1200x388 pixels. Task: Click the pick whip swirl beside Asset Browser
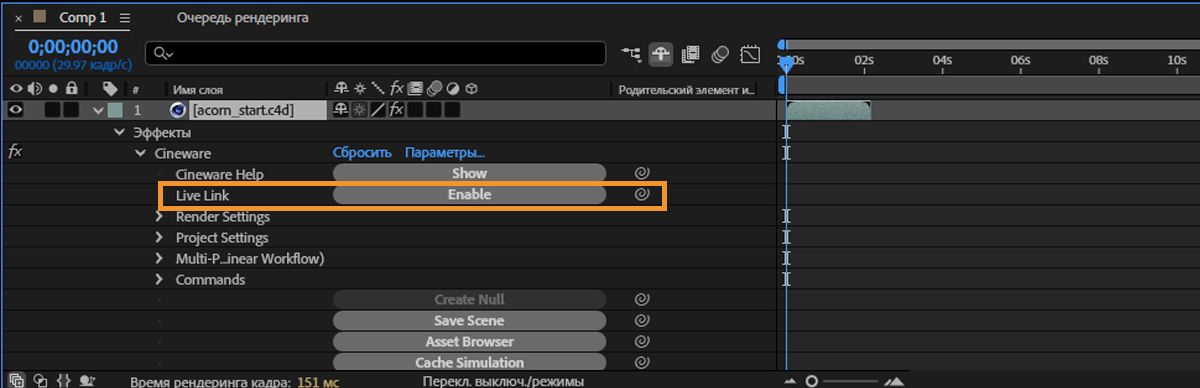pos(643,341)
